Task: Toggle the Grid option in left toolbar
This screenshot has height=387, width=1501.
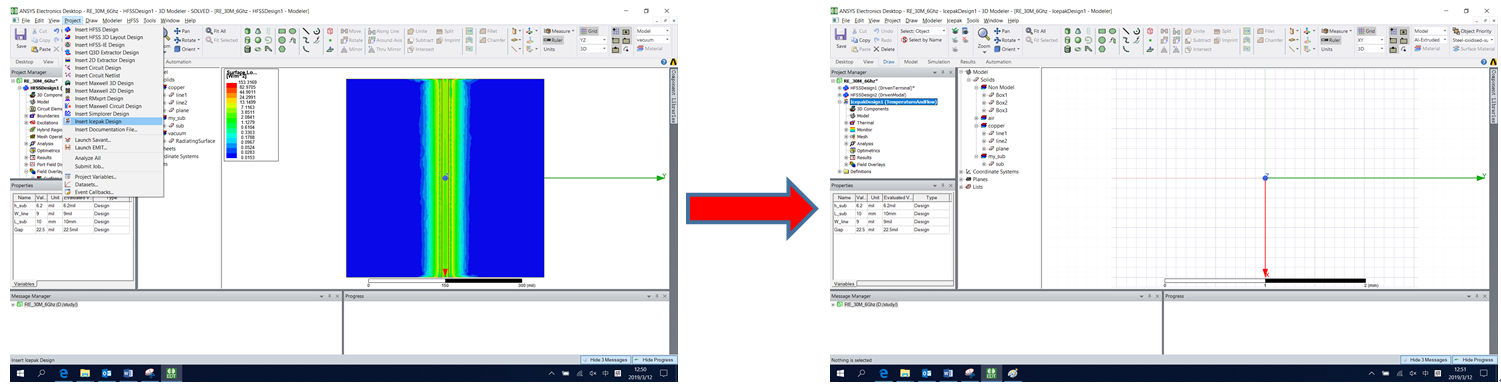Action: coord(591,31)
